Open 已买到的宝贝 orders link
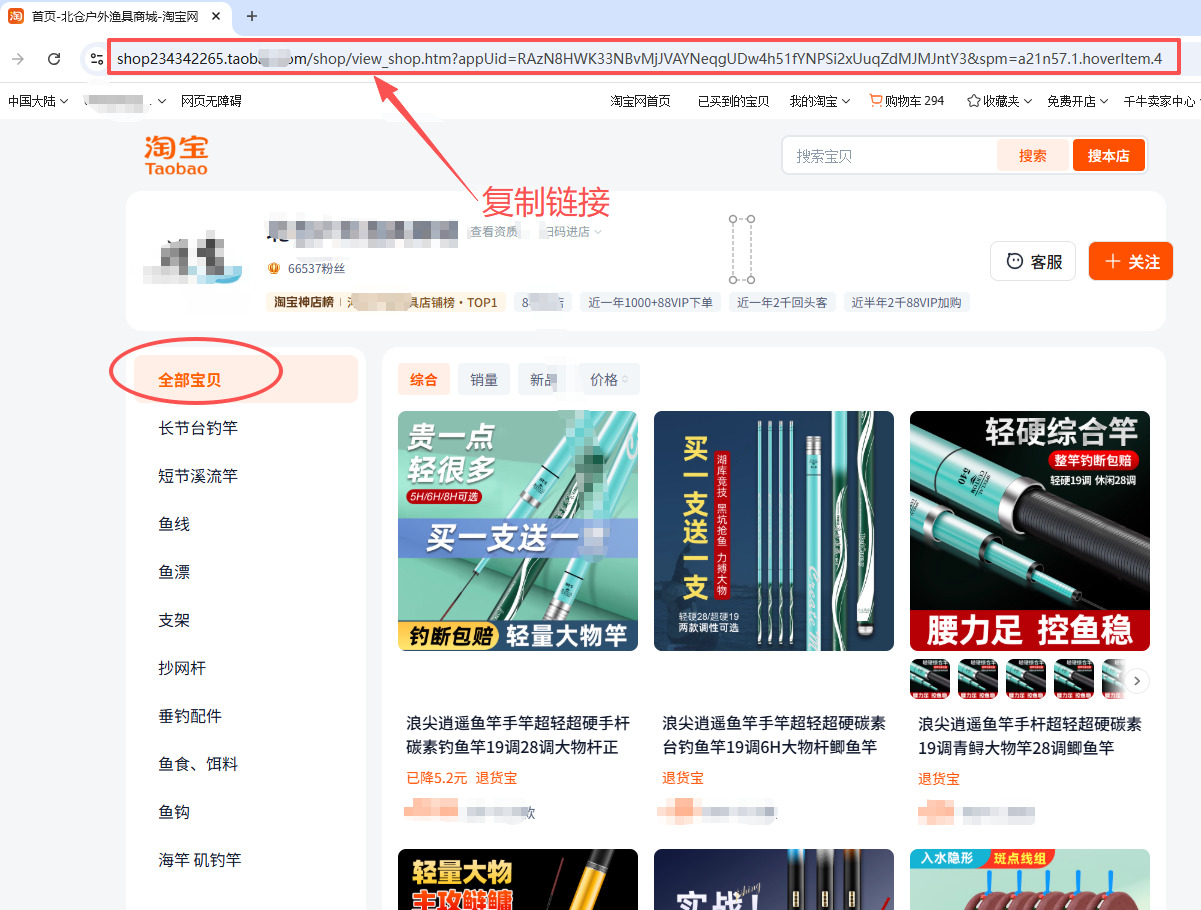The height and width of the screenshot is (910, 1201). point(734,101)
